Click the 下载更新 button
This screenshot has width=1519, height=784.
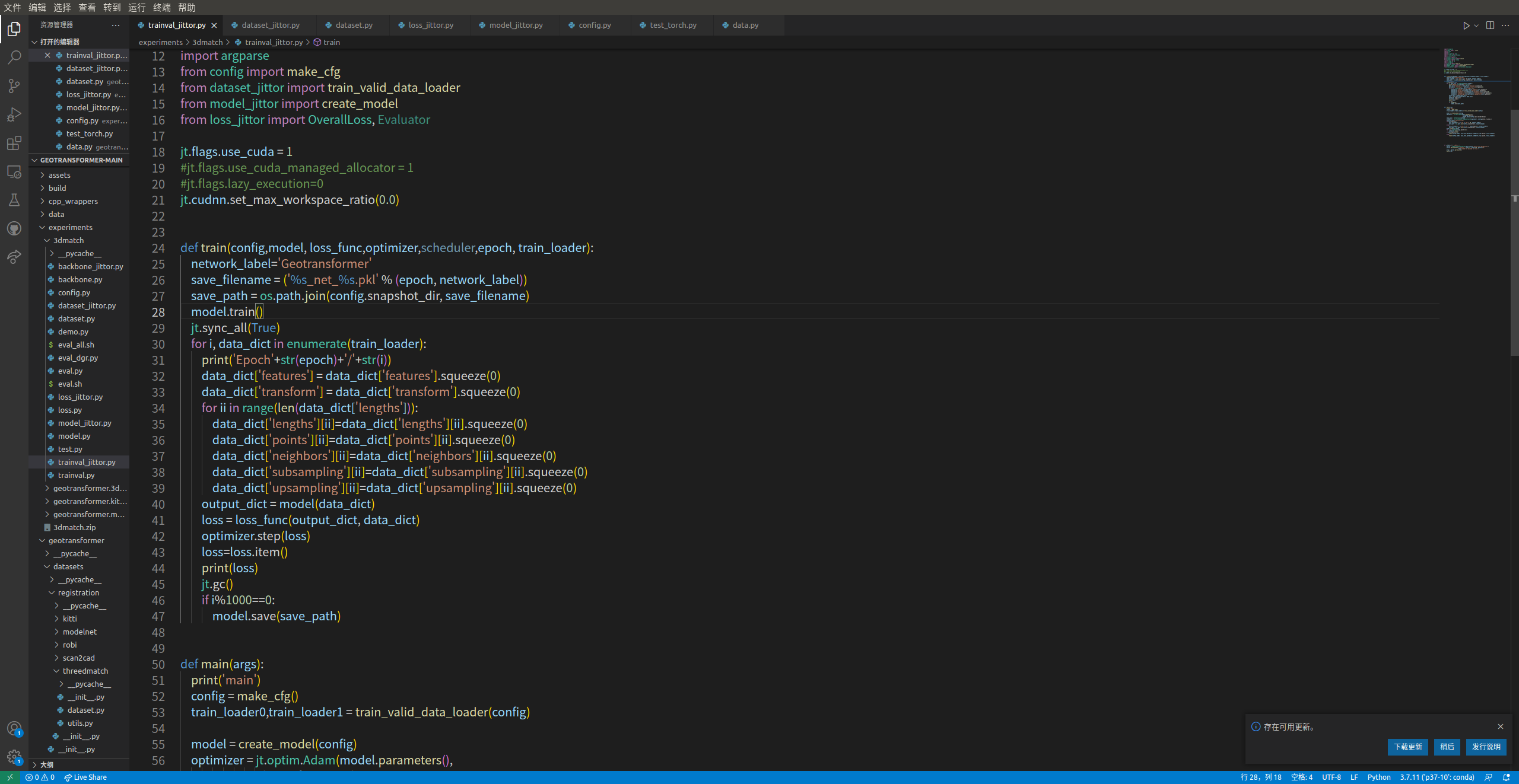point(1407,747)
